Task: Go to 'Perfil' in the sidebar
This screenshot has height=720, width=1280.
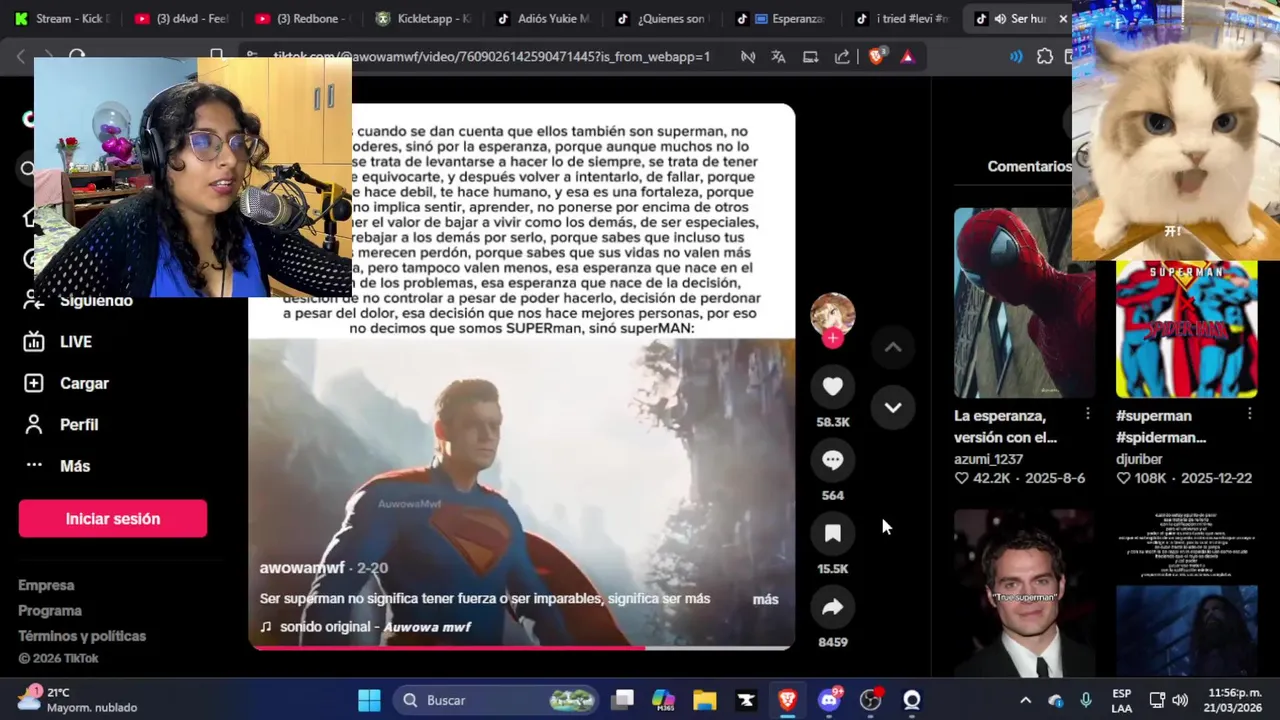Action: tap(62, 425)
